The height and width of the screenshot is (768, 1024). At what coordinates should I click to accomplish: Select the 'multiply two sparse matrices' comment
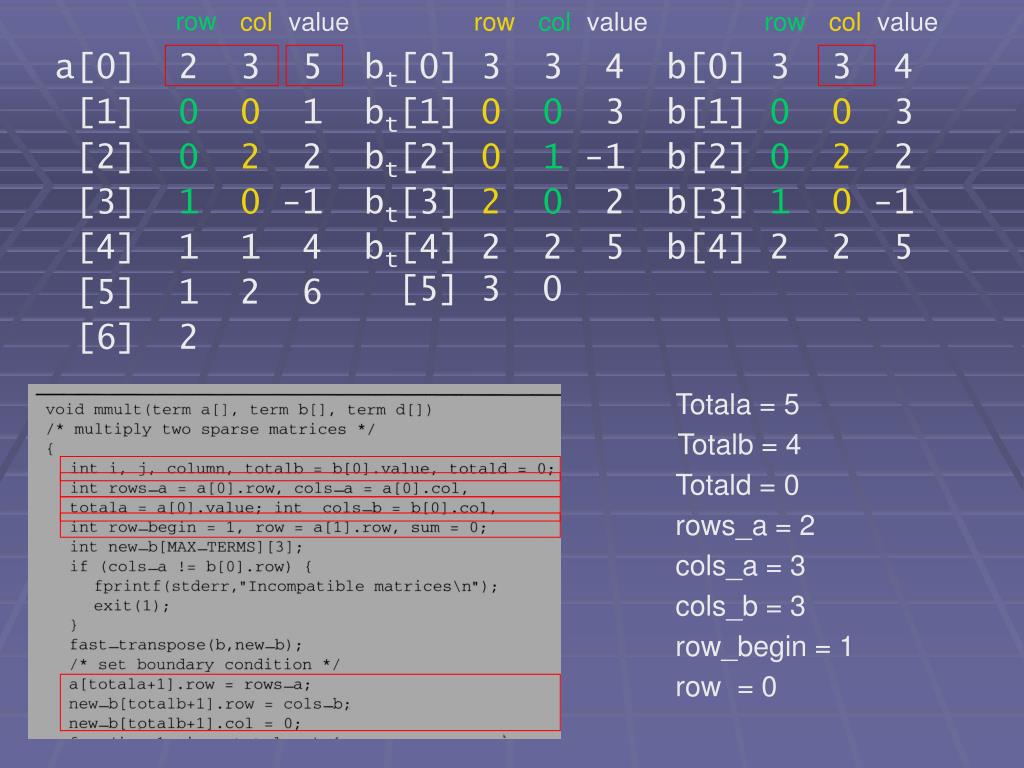[x=210, y=430]
